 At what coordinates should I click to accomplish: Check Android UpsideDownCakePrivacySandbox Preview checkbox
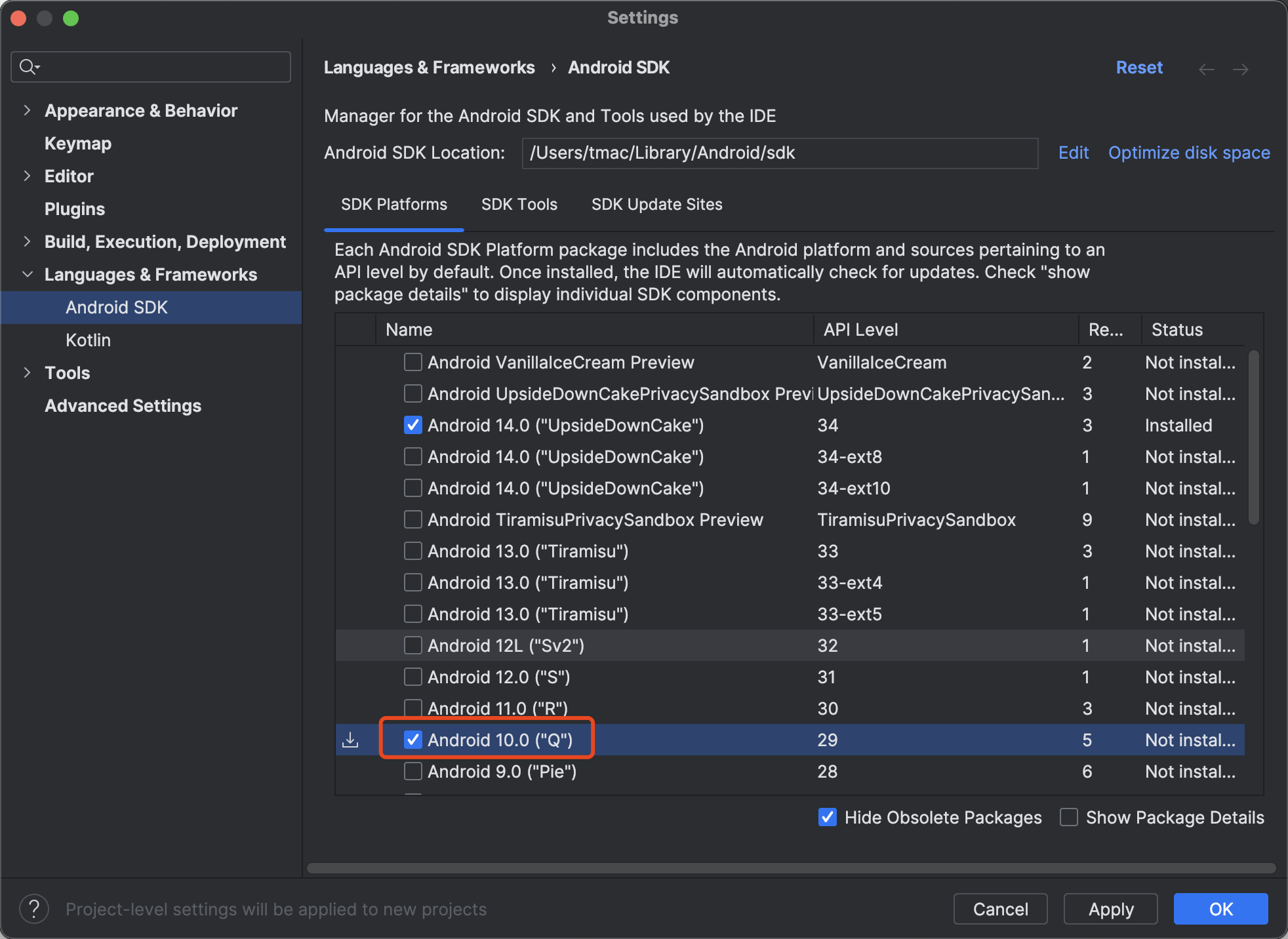[x=413, y=393]
